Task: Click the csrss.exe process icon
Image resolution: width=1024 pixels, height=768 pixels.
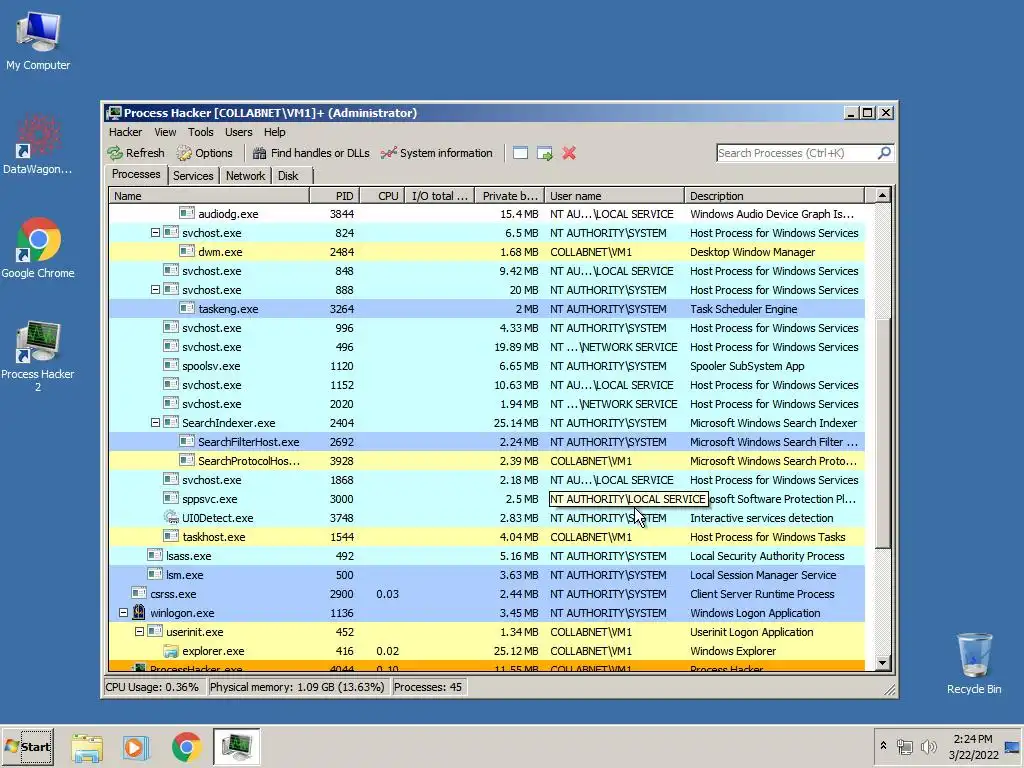Action: click(x=139, y=593)
